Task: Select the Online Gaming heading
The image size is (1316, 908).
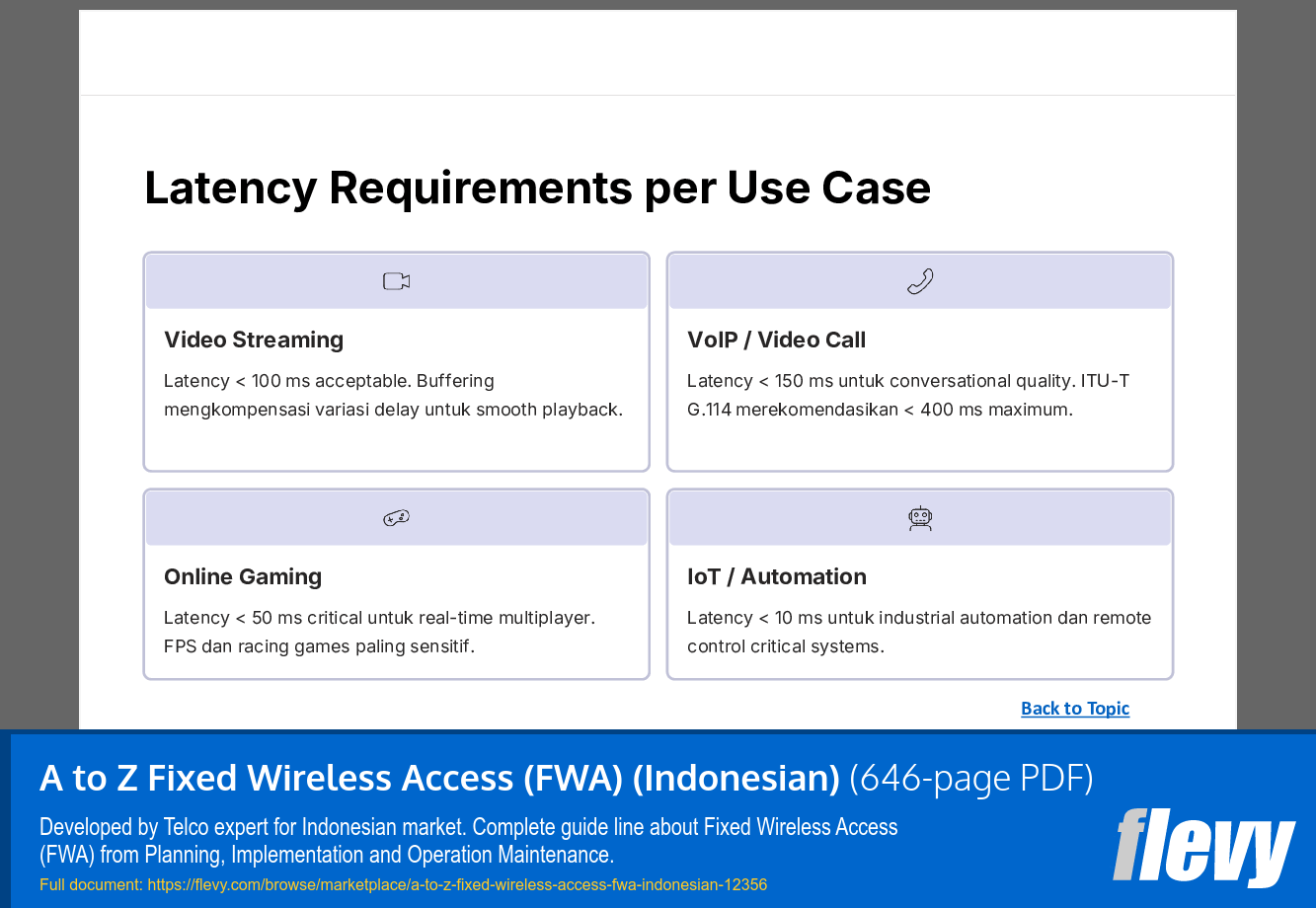Action: click(x=243, y=576)
